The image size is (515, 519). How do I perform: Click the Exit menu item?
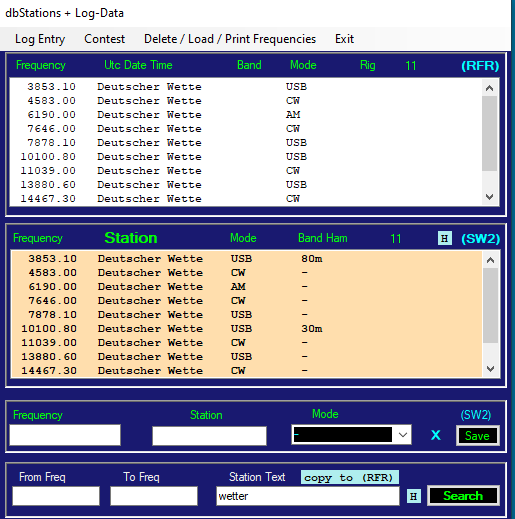click(344, 39)
